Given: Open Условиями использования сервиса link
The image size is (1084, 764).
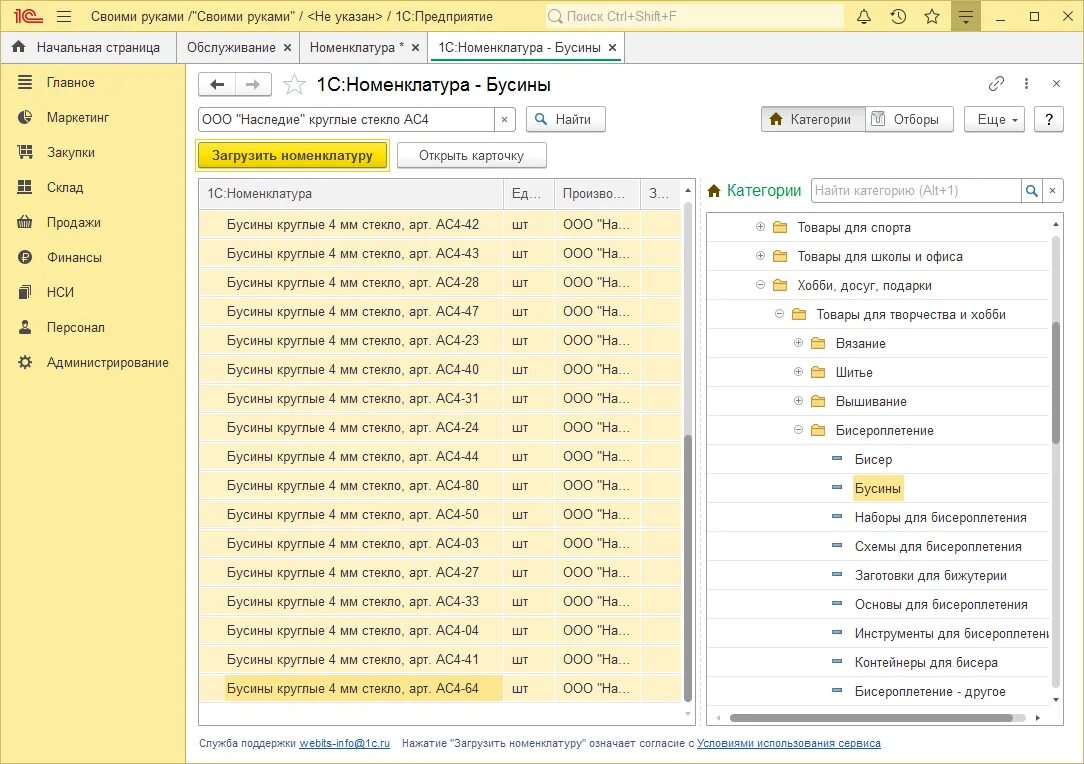Looking at the screenshot, I should (788, 743).
